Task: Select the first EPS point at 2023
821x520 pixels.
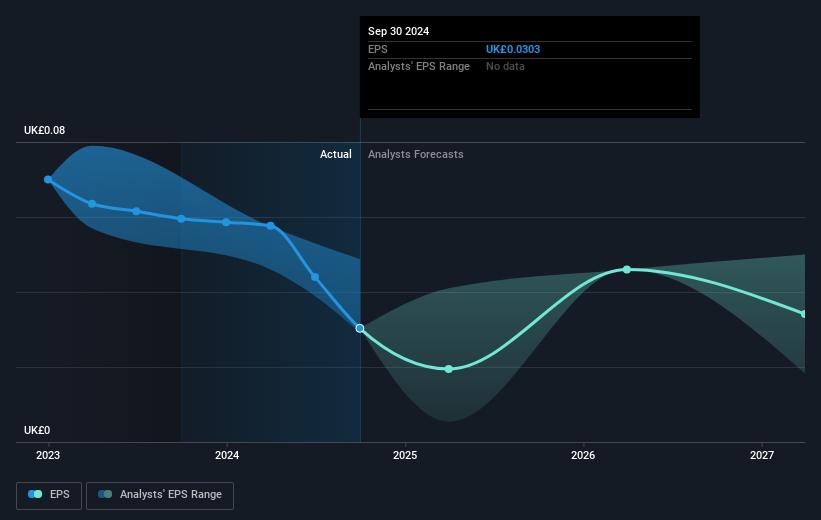Action: click(x=48, y=180)
